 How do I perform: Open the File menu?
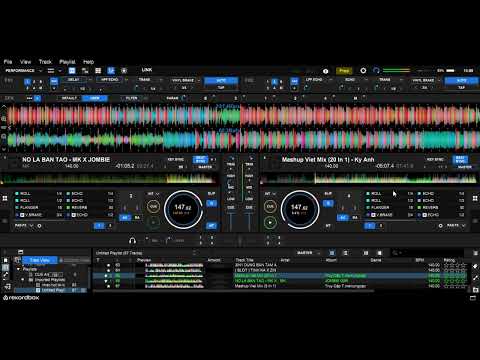point(8,62)
